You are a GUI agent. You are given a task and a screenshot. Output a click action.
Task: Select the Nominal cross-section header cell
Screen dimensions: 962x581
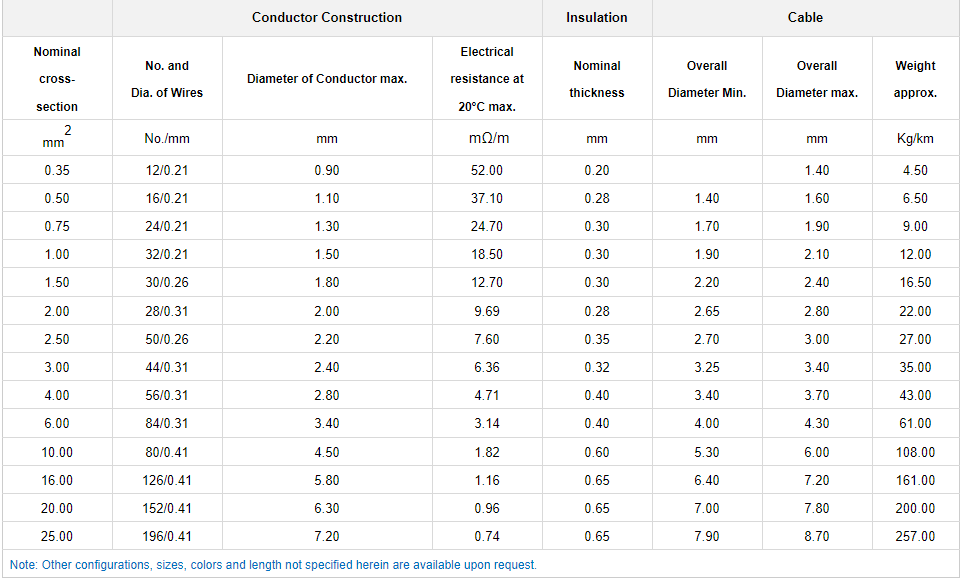click(x=57, y=79)
